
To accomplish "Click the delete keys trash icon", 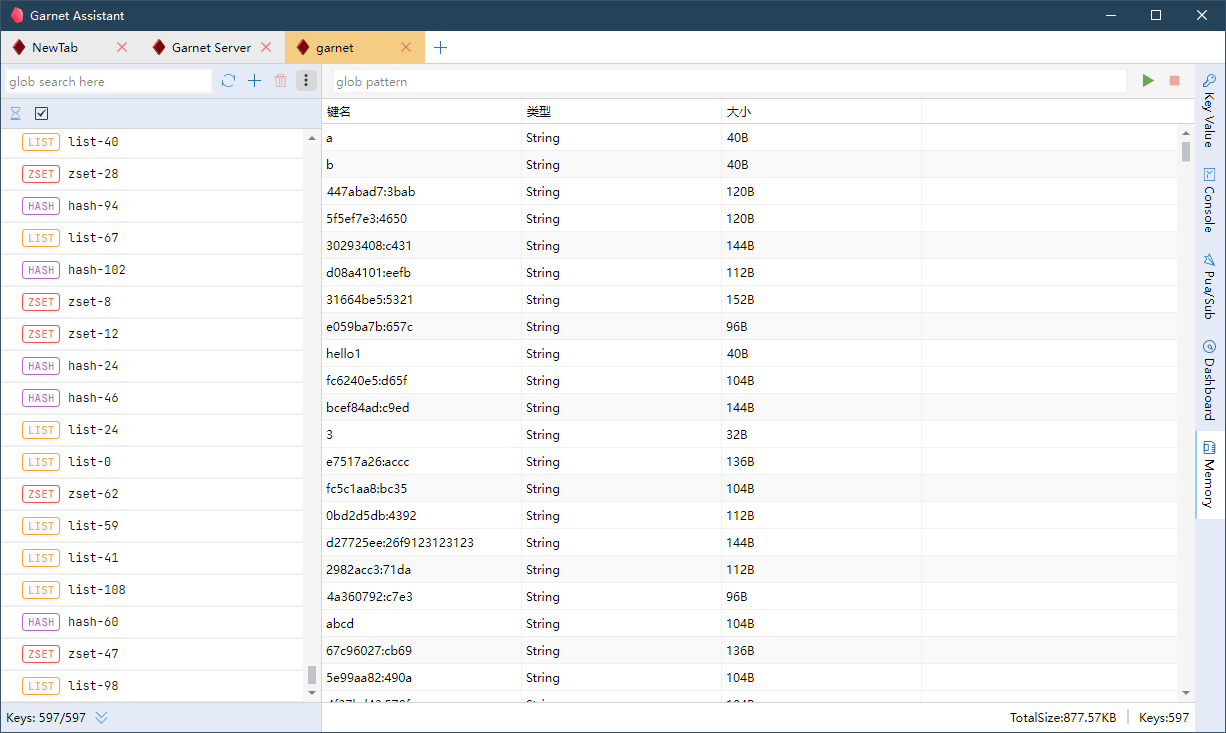I will pyautogui.click(x=281, y=81).
